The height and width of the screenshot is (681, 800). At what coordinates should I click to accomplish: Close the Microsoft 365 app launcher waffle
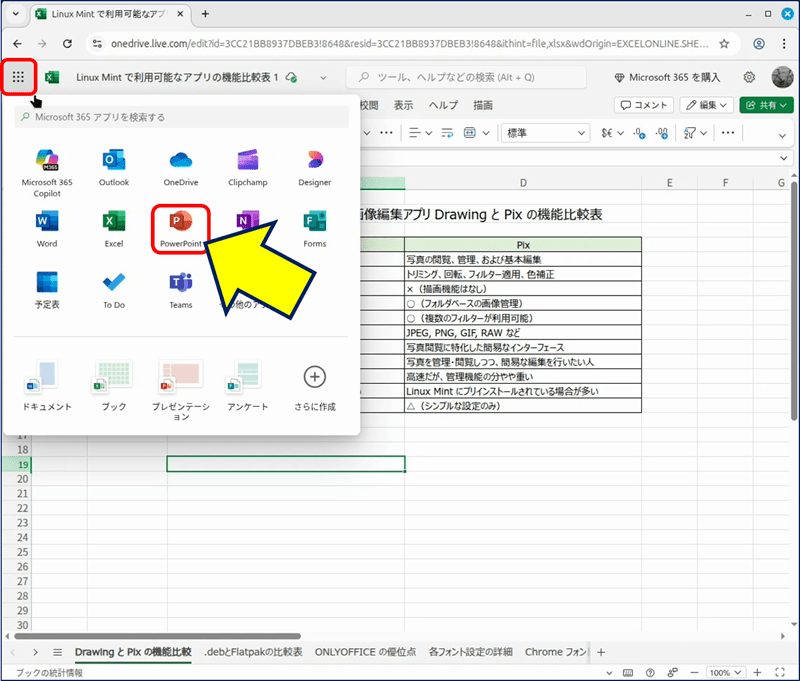18,77
